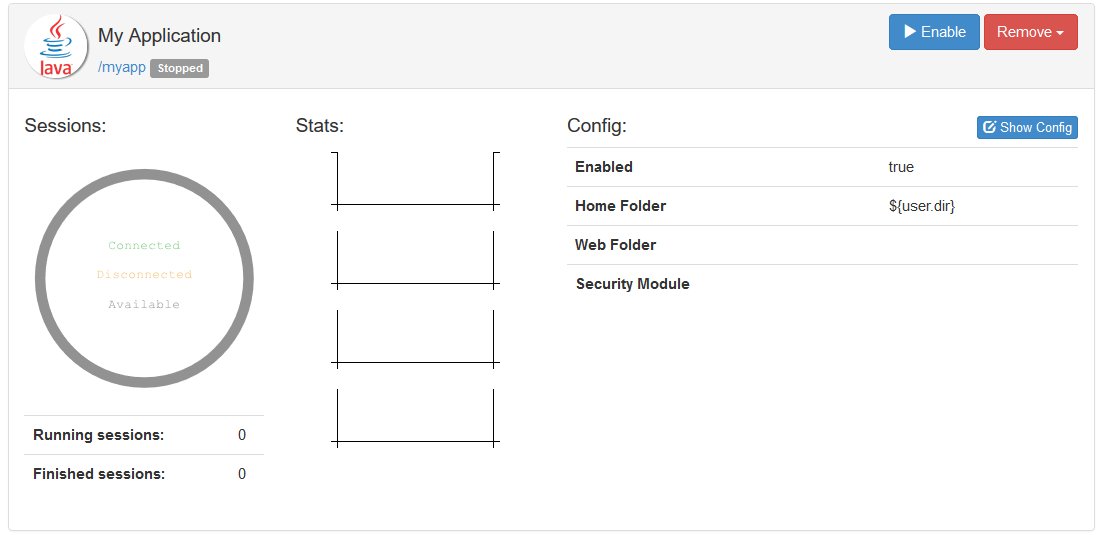The height and width of the screenshot is (535, 1101).
Task: Click the fourth Stats chart
Action: [x=416, y=416]
